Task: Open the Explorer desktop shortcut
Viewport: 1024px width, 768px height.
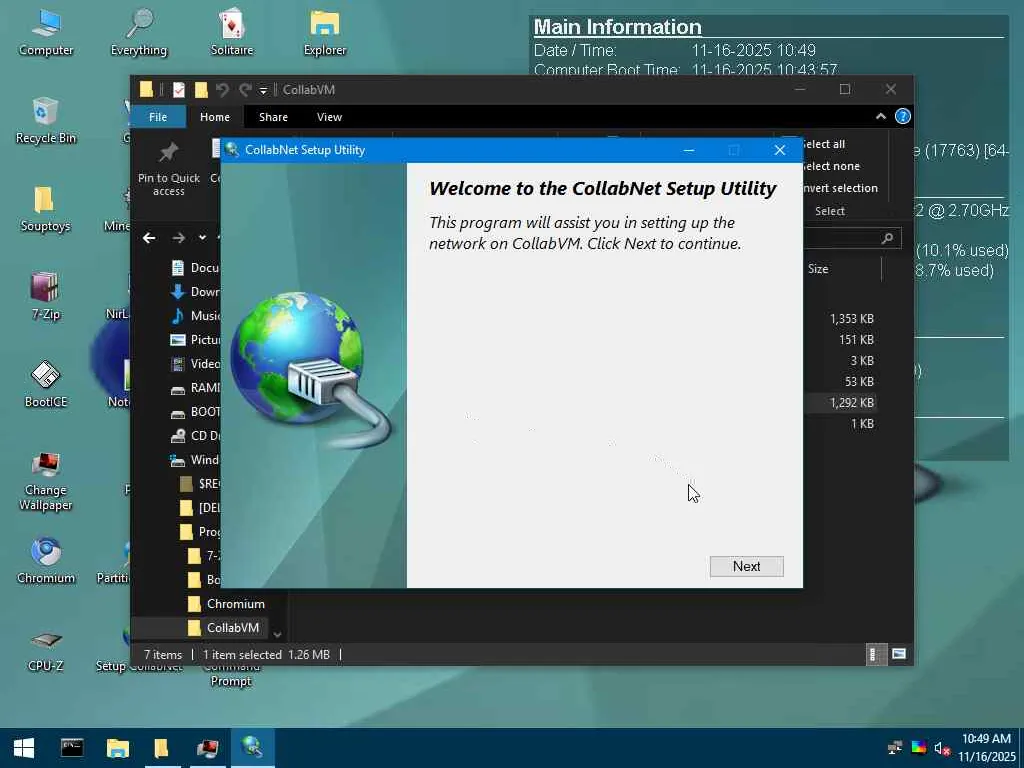Action: (325, 33)
